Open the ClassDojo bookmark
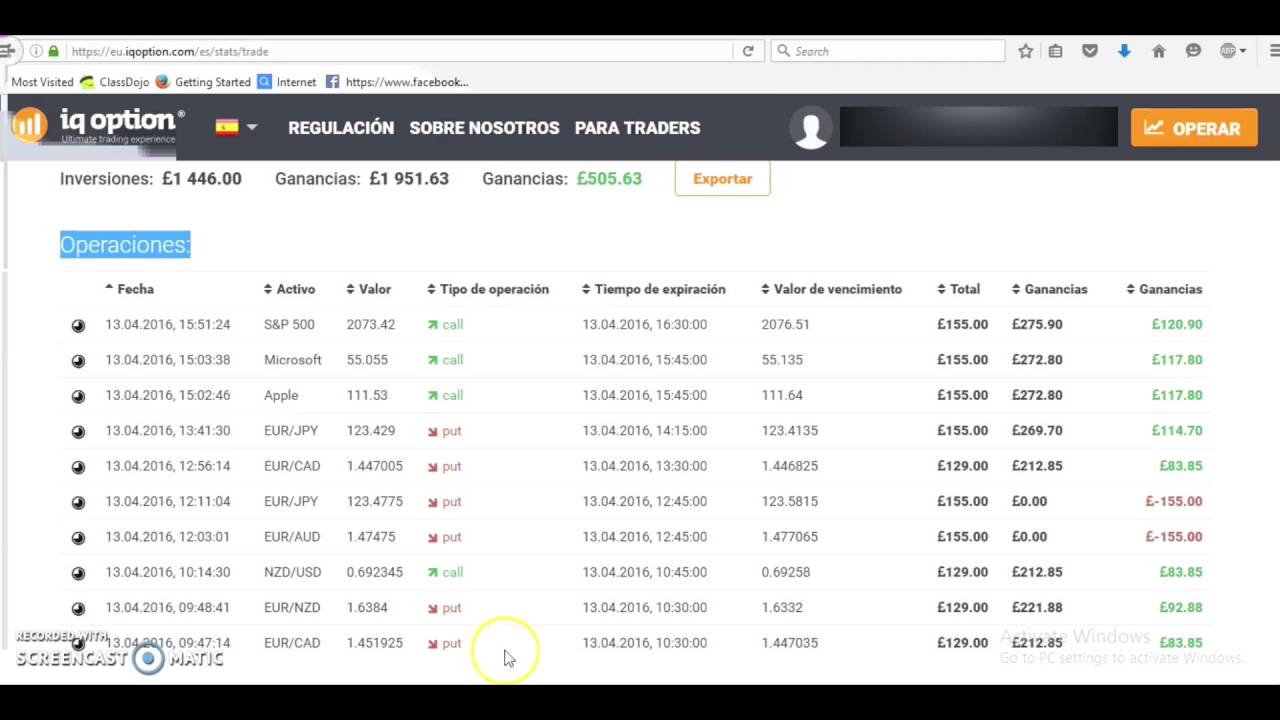1280x720 pixels. click(114, 82)
